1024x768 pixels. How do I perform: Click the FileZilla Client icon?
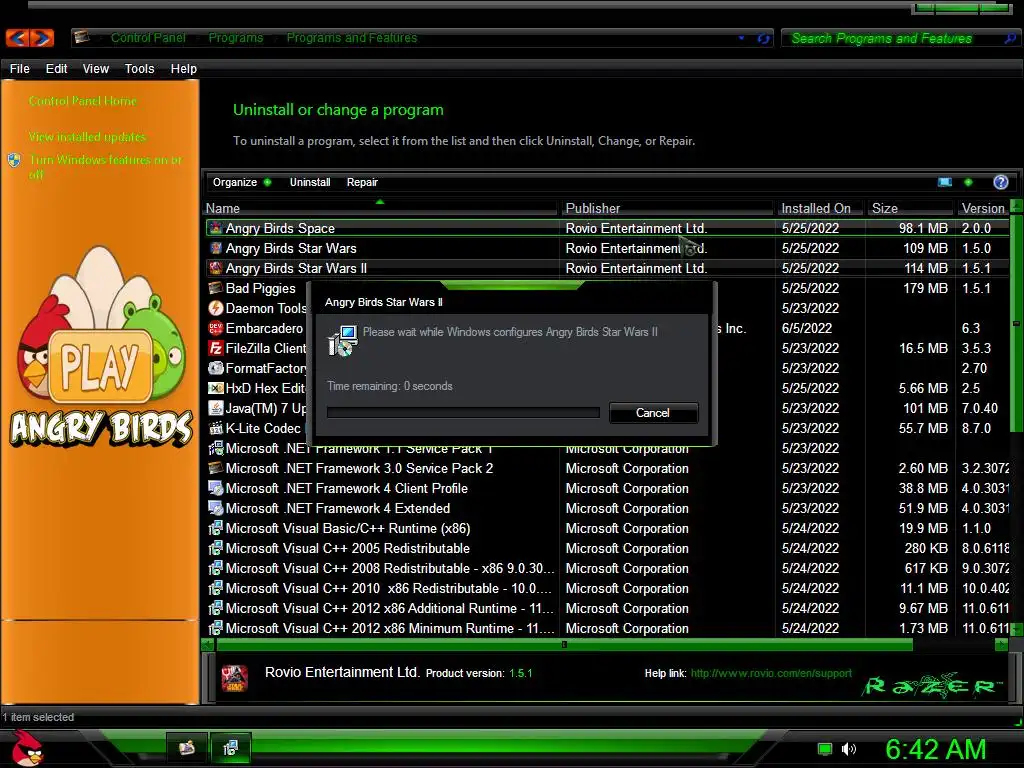tap(216, 348)
